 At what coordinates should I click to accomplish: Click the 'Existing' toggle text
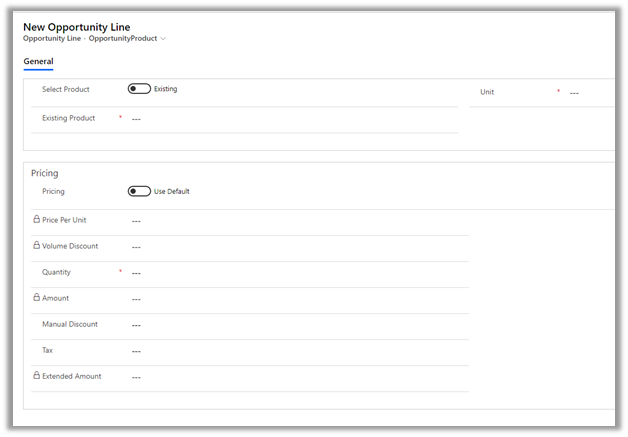point(165,89)
